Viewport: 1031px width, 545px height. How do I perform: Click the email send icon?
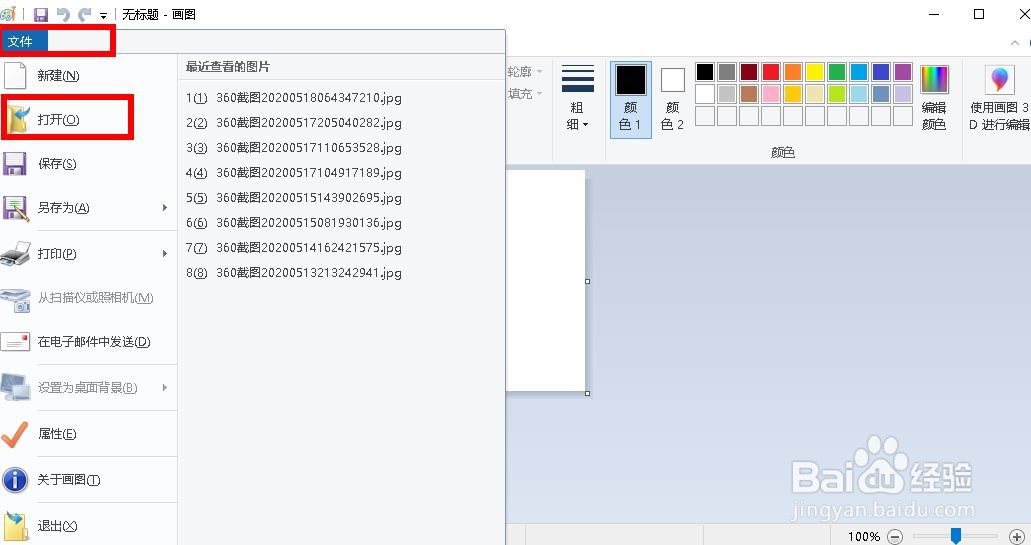click(14, 342)
